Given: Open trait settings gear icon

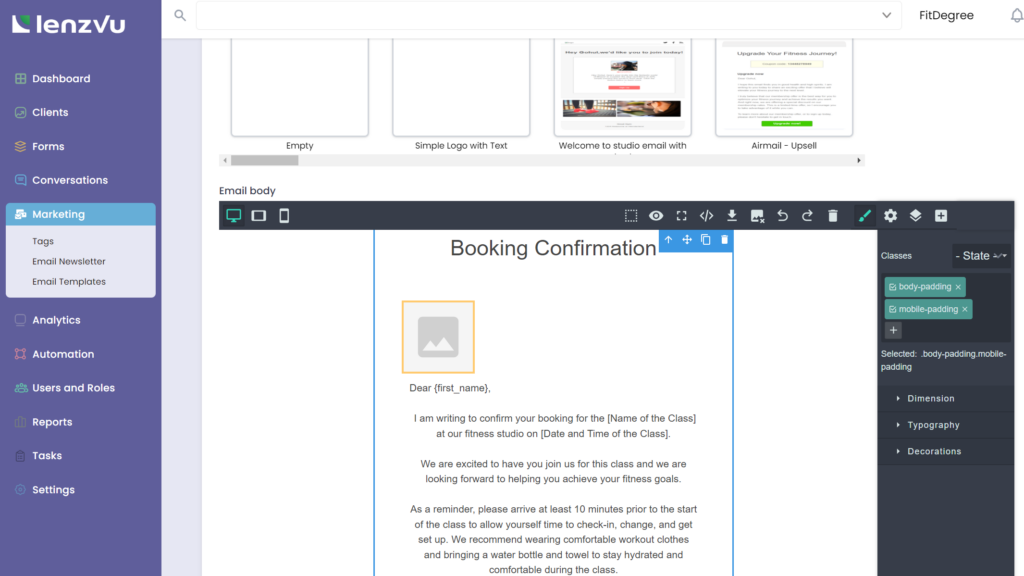Looking at the screenshot, I should [x=890, y=216].
